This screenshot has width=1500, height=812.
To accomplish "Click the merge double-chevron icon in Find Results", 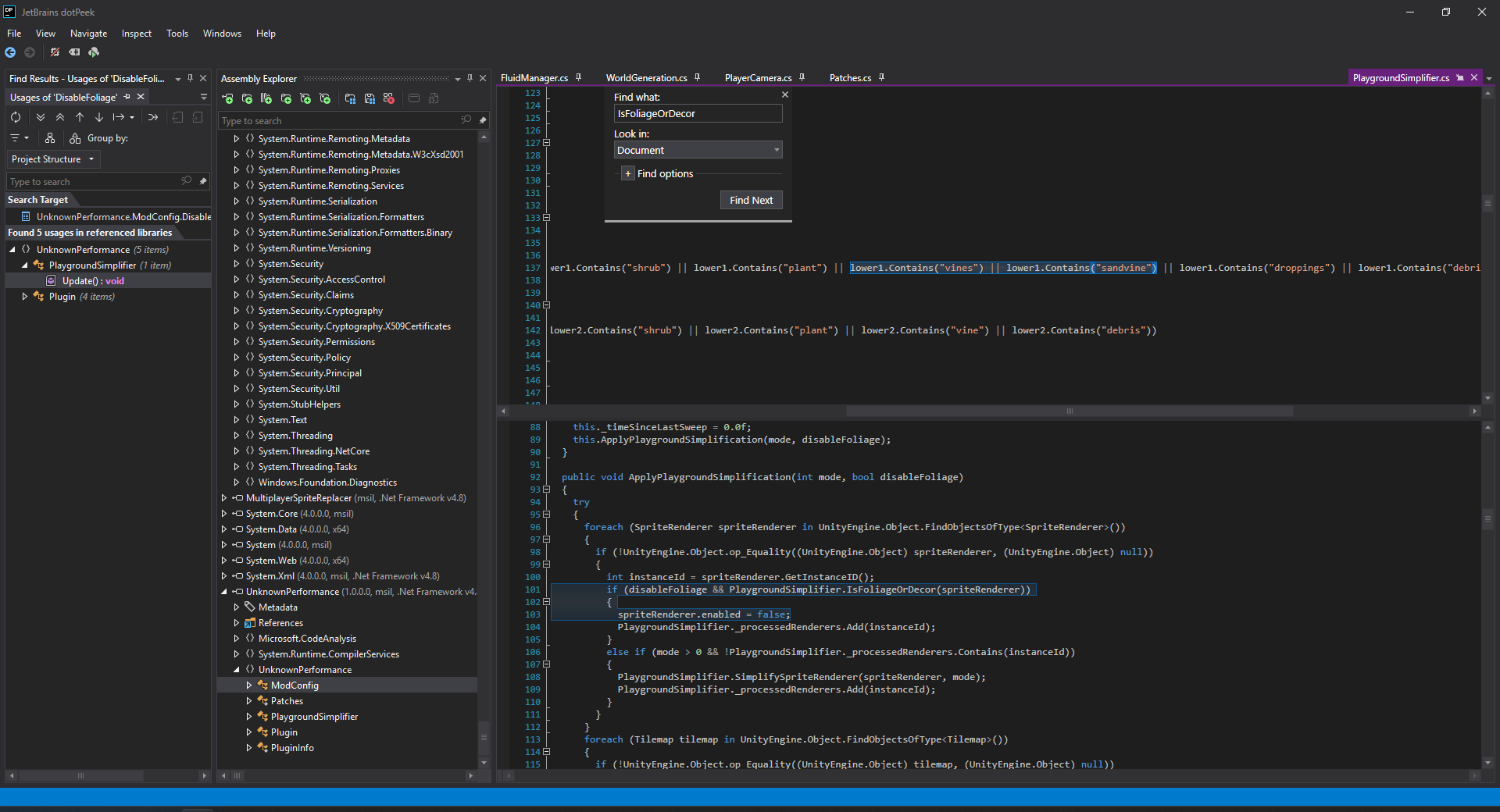I will [153, 117].
